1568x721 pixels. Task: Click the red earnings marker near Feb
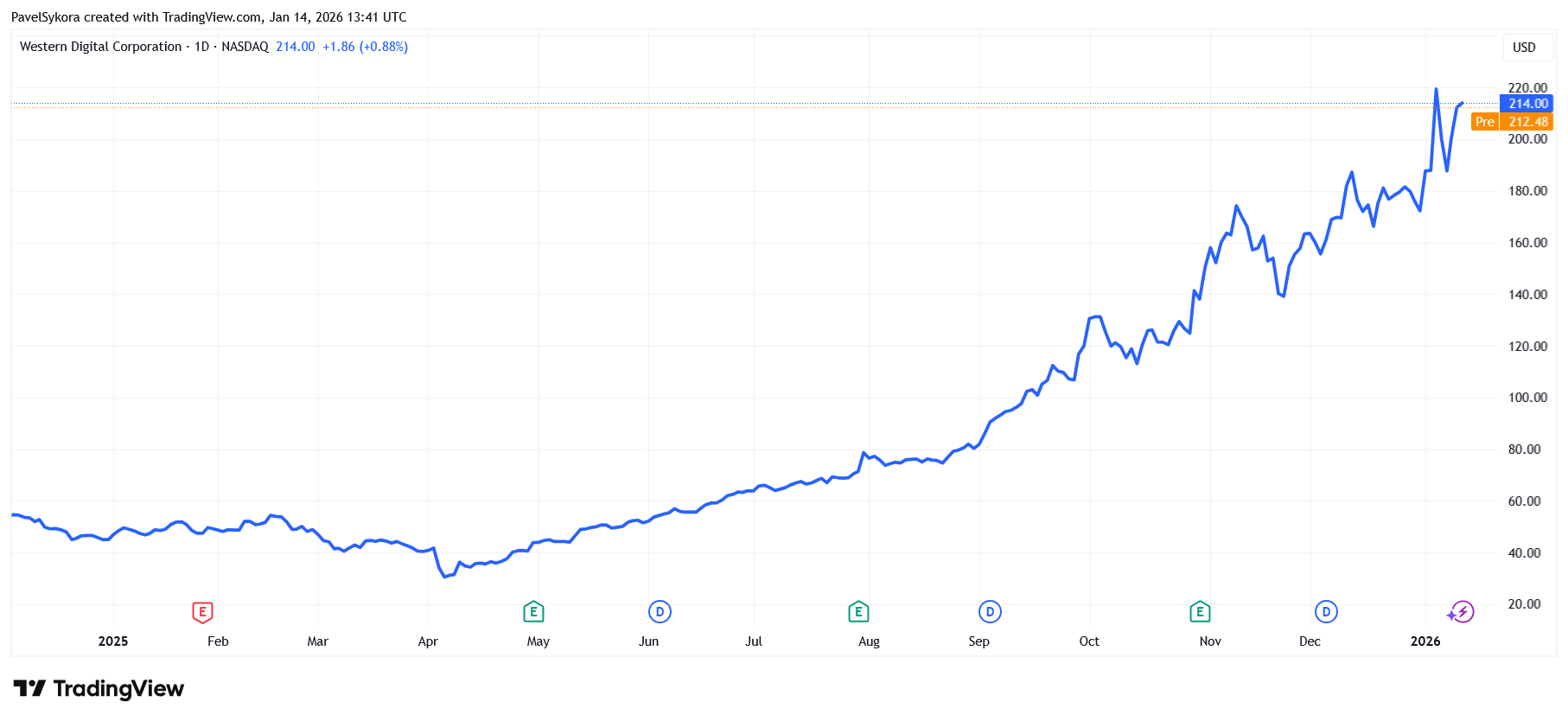202,612
